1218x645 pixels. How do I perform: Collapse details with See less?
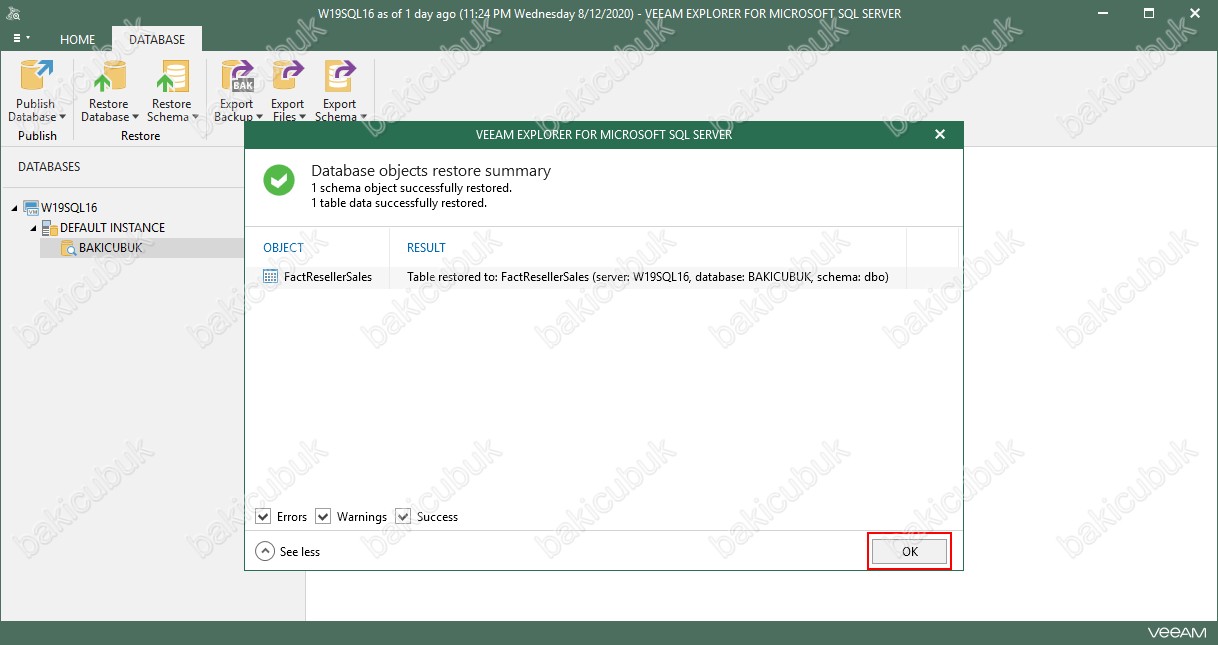coord(288,551)
